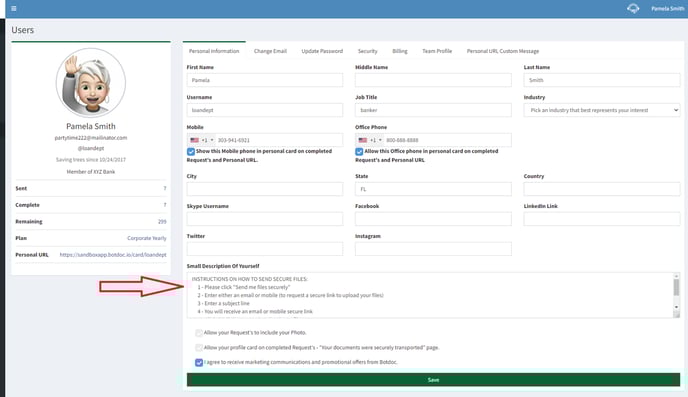Image resolution: width=688 pixels, height=397 pixels.
Task: Click the City input field
Action: click(x=265, y=189)
